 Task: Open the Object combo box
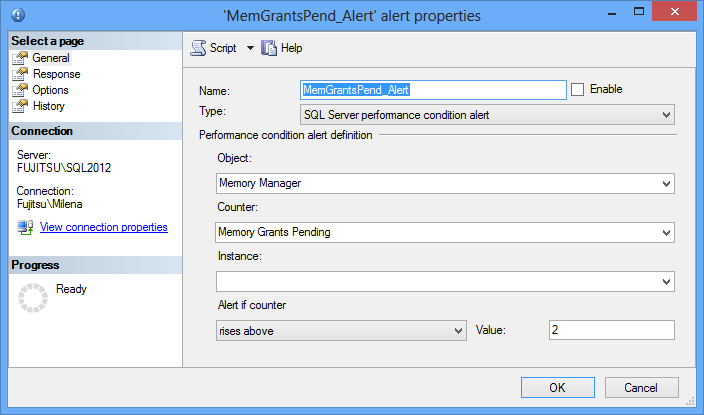667,184
